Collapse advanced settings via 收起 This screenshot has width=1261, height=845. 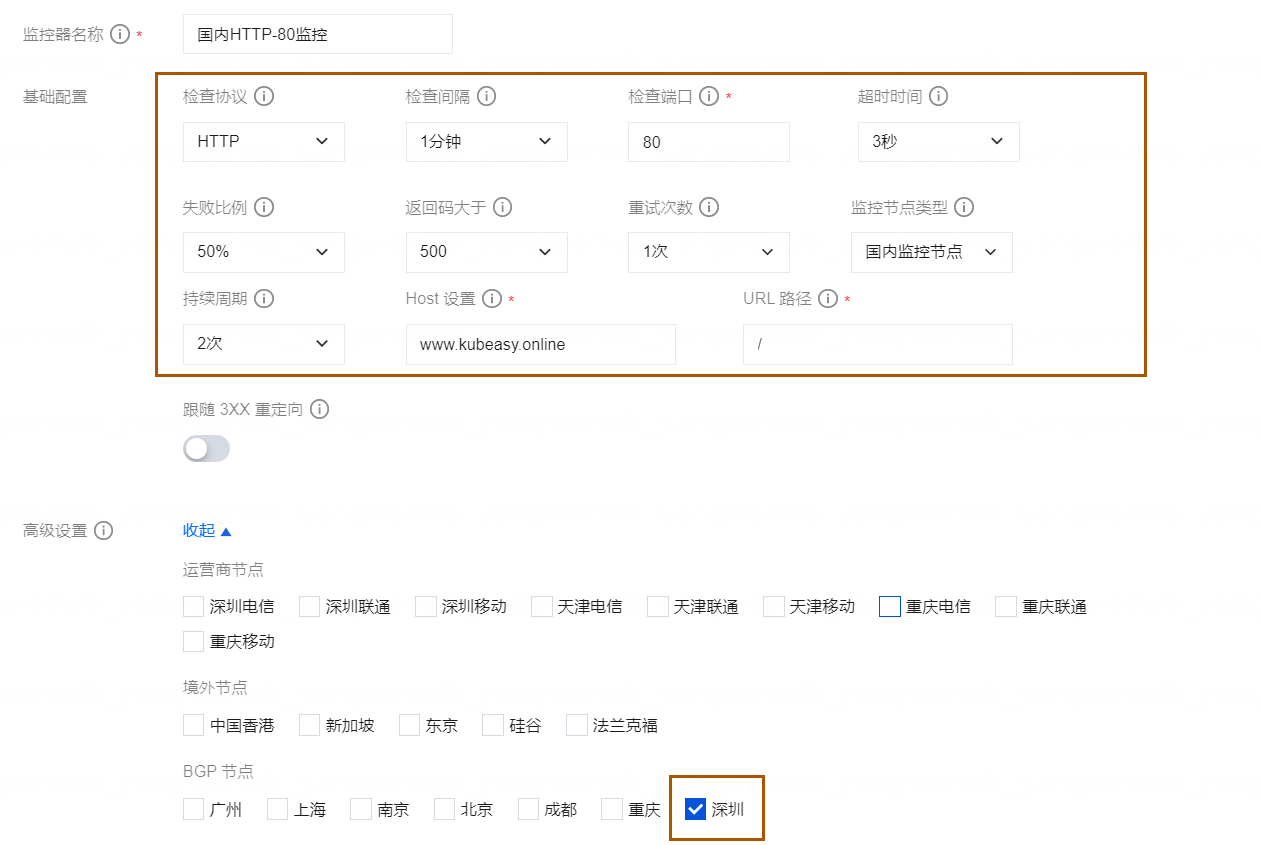coord(207,531)
